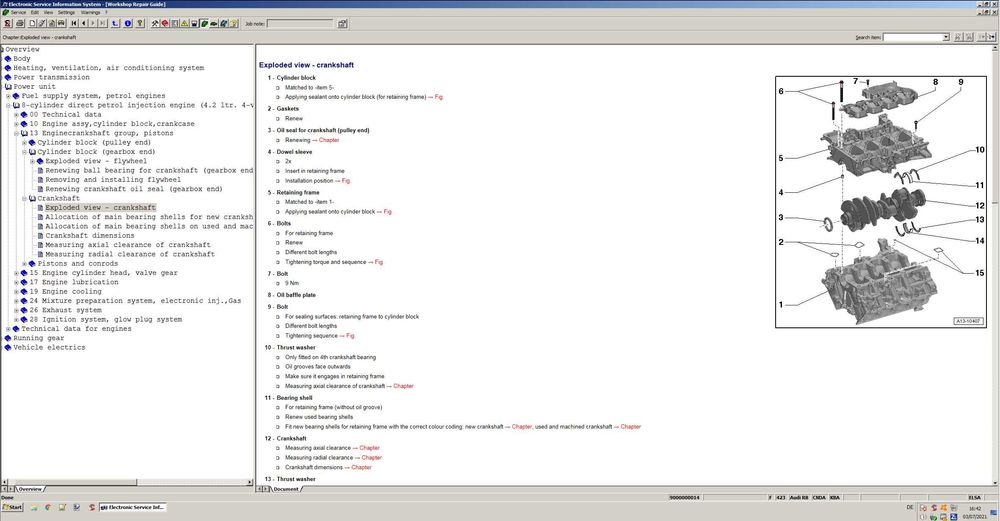Click the light bulb toolbar icon

pos(234,24)
